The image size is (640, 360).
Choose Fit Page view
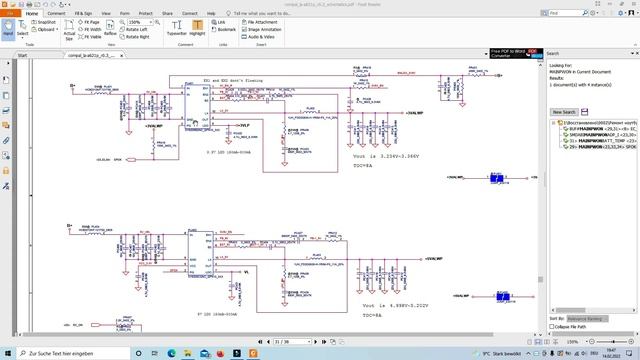pyautogui.click(x=89, y=22)
